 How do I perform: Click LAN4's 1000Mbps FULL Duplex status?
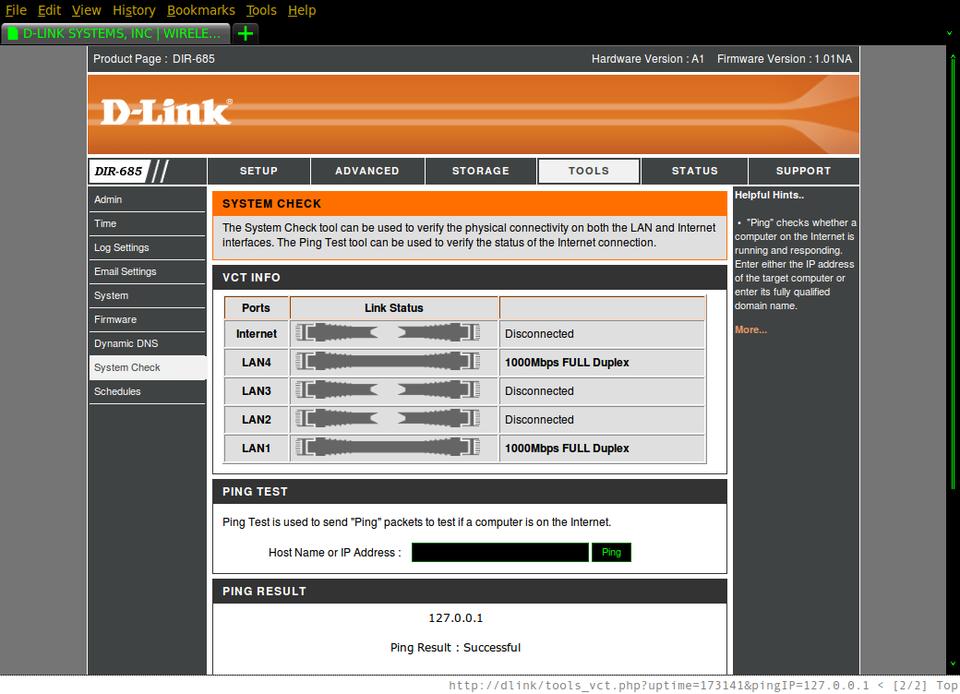tap(567, 362)
